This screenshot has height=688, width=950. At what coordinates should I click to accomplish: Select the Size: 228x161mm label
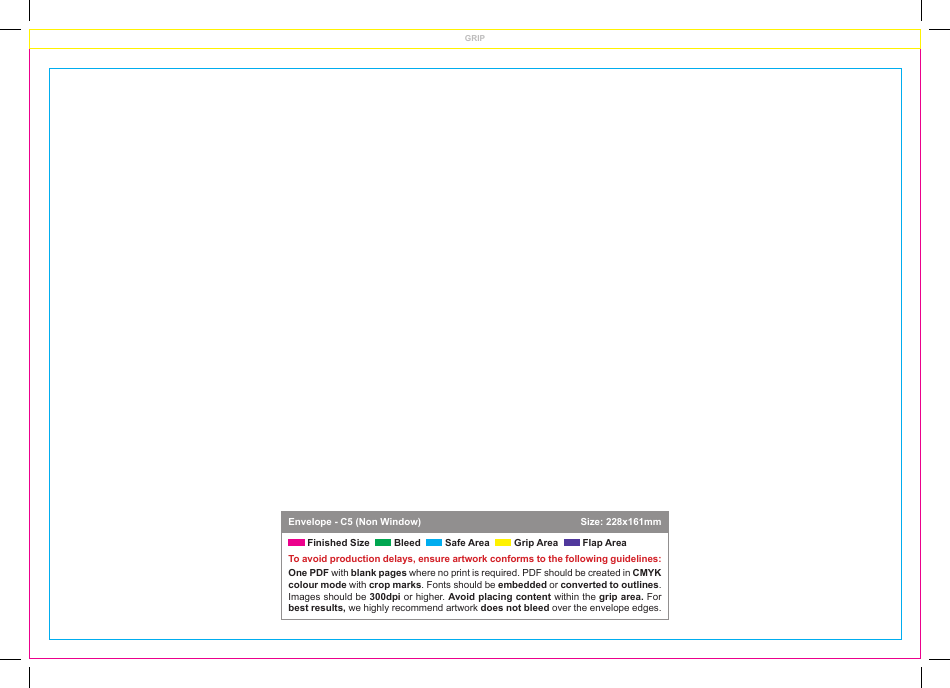pyautogui.click(x=619, y=521)
